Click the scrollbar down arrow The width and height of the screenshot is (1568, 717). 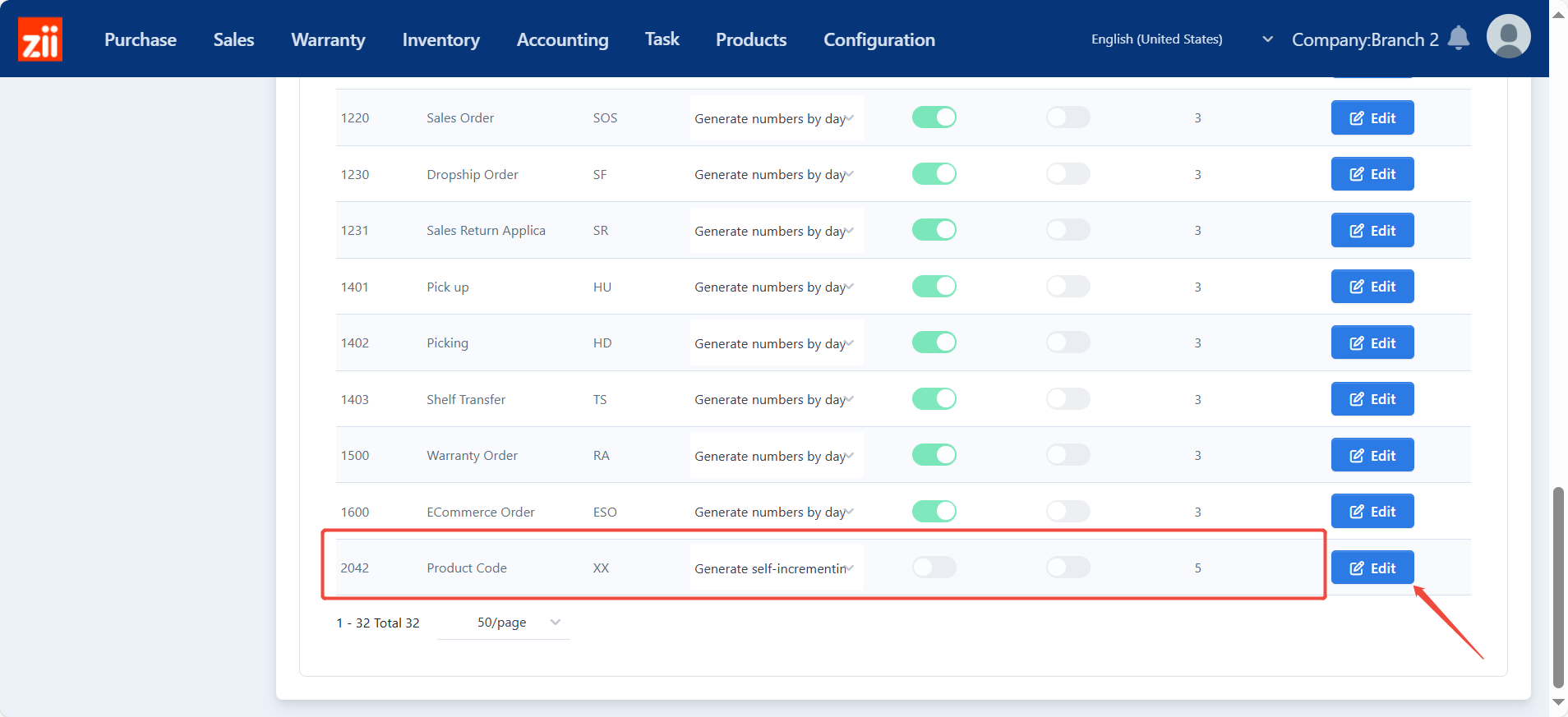[x=1558, y=702]
